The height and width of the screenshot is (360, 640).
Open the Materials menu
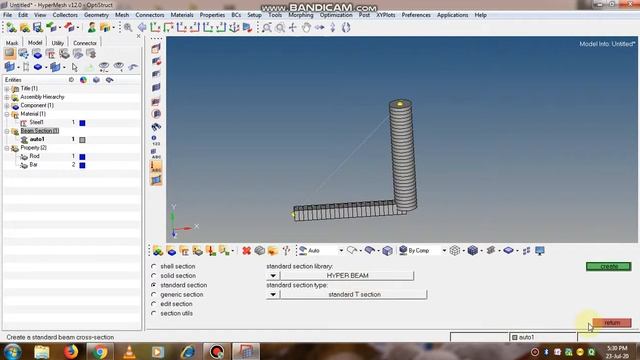tap(182, 15)
